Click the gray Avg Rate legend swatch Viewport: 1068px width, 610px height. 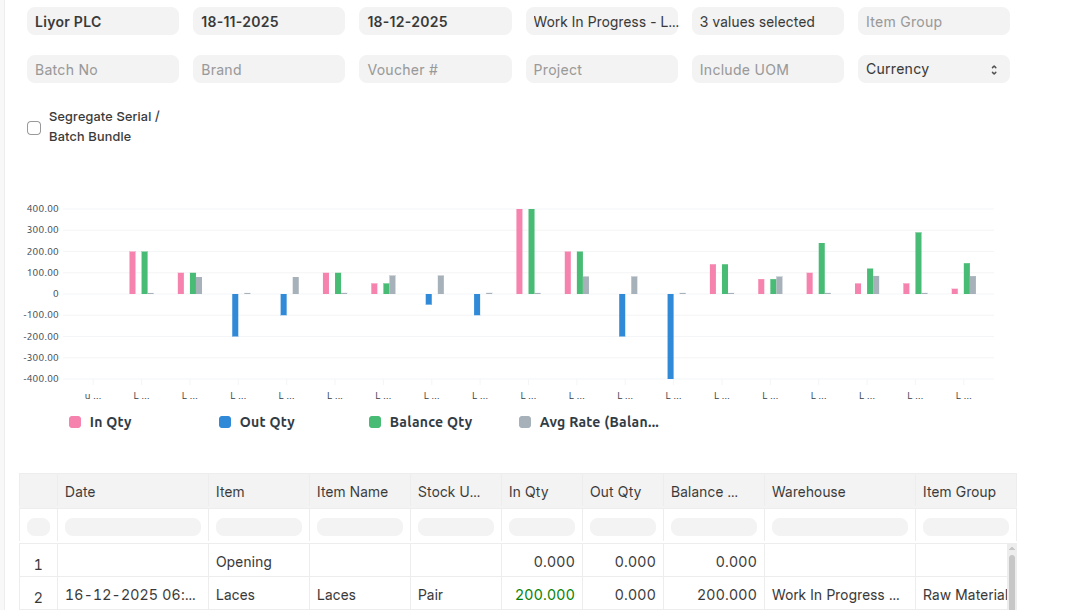tap(525, 422)
